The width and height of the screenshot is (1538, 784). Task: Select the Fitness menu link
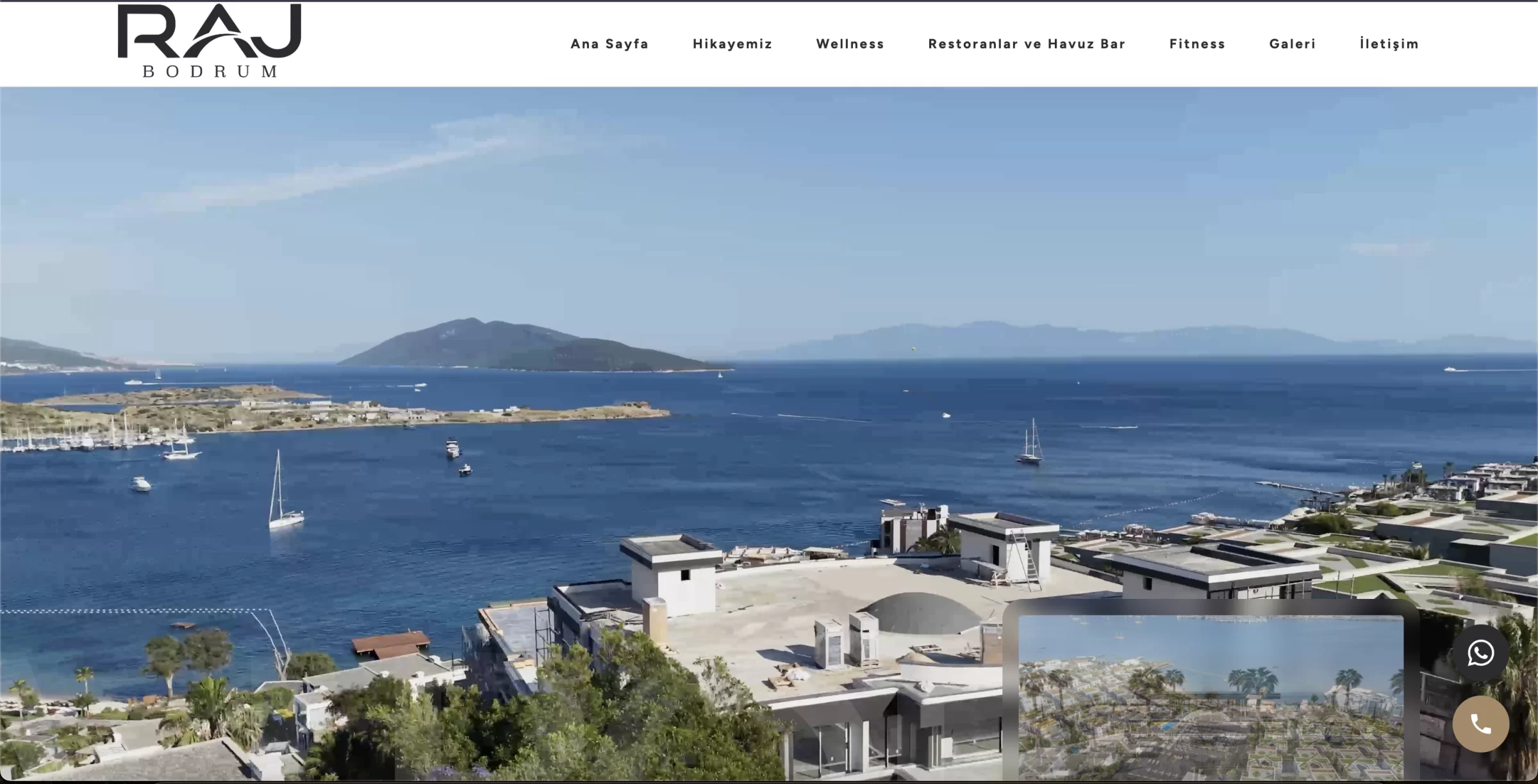pos(1197,44)
